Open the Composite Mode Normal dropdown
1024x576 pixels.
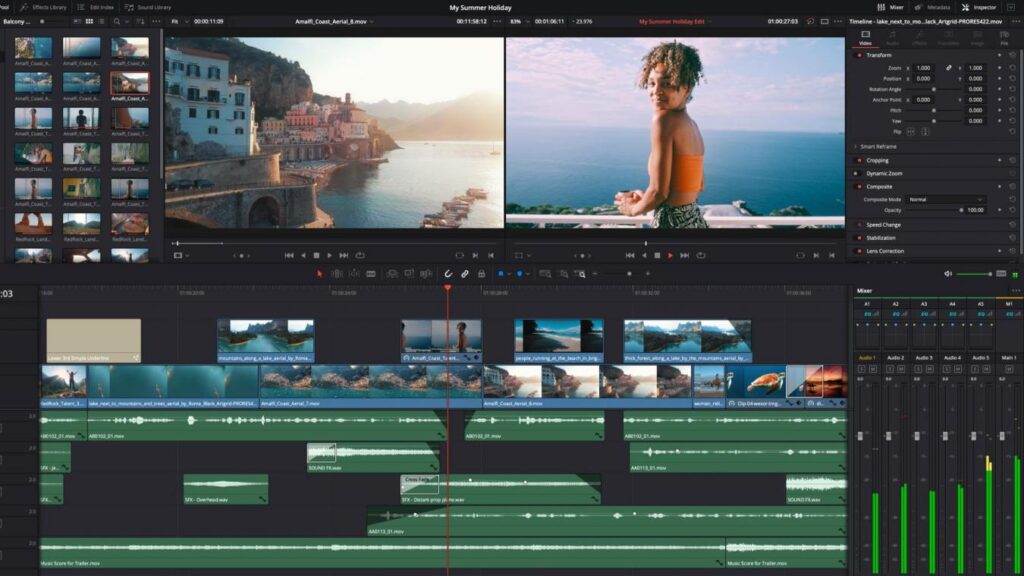coord(946,199)
